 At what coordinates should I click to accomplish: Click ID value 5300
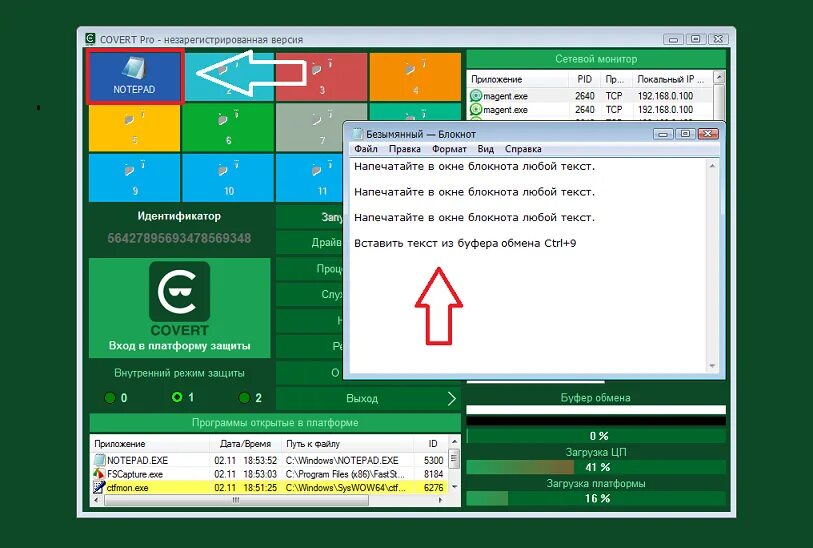[433, 460]
